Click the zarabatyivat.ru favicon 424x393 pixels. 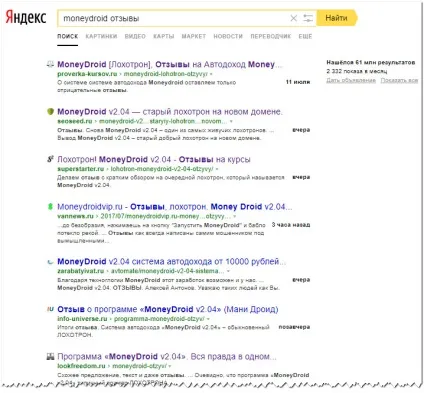50,262
